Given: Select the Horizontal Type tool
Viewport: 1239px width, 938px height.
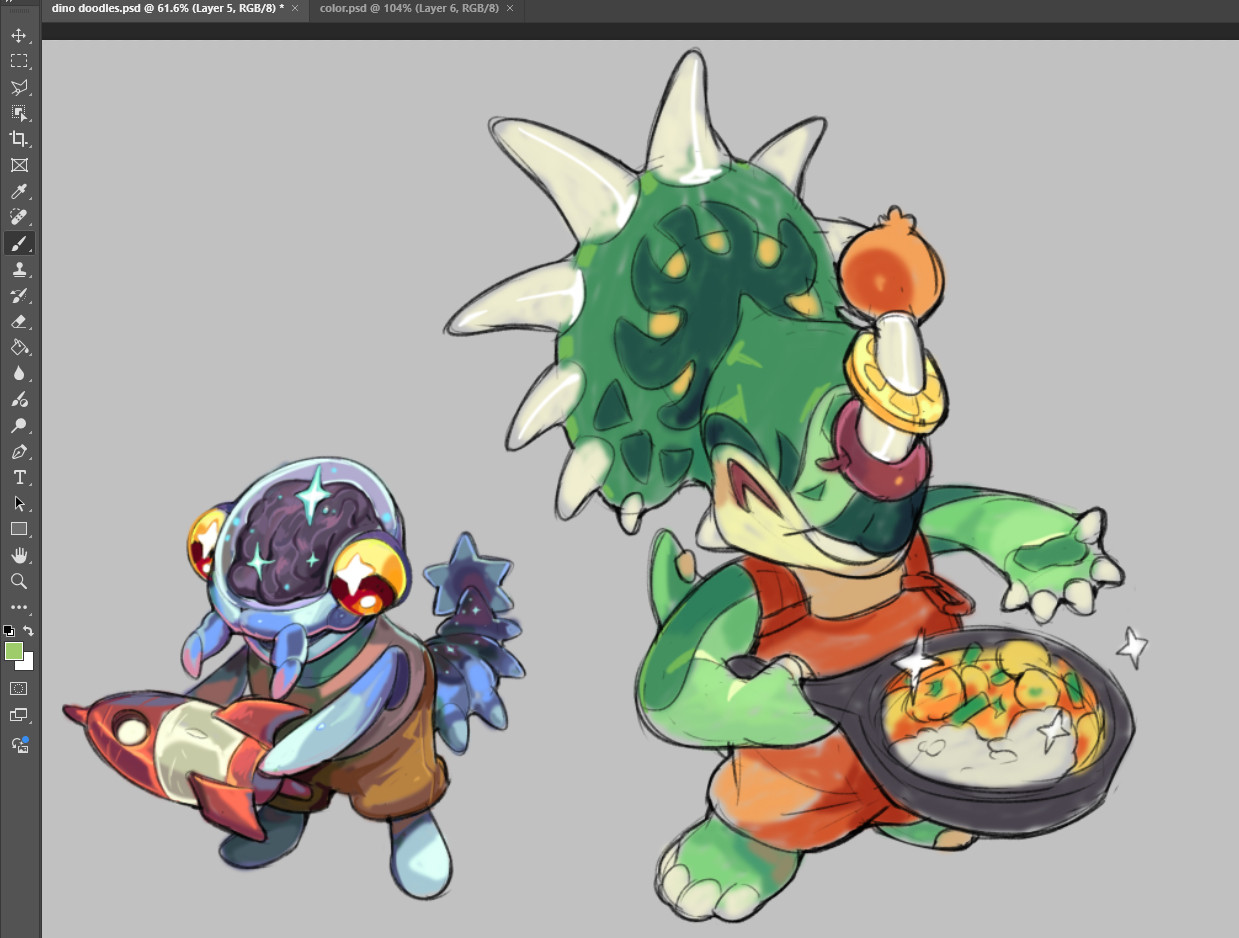Looking at the screenshot, I should click(x=19, y=477).
